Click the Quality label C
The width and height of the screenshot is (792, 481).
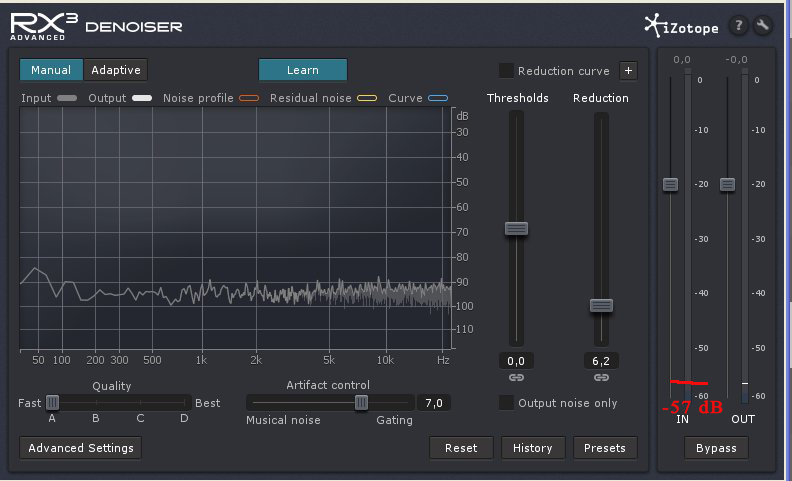140,418
